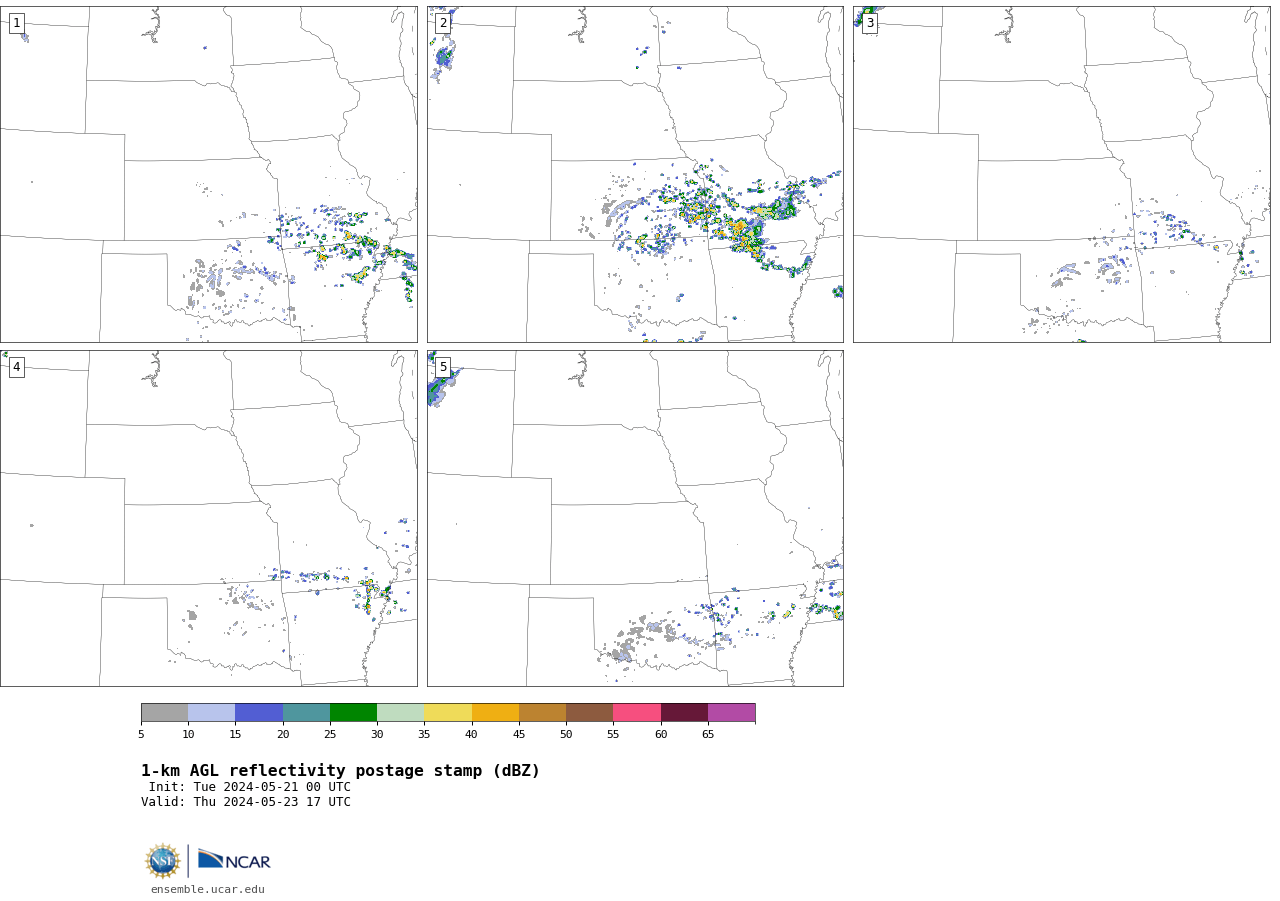Screen dimensions: 1280x901
Task: Click the '1-km AGL reflectivity postage stamp' title
Action: click(x=340, y=771)
